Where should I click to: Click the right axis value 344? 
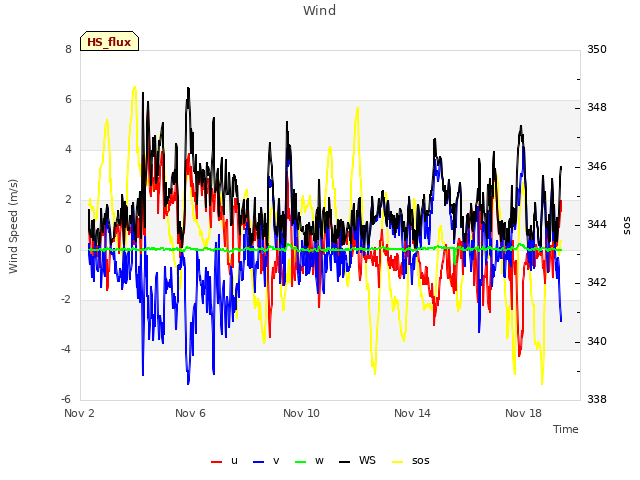tap(597, 224)
